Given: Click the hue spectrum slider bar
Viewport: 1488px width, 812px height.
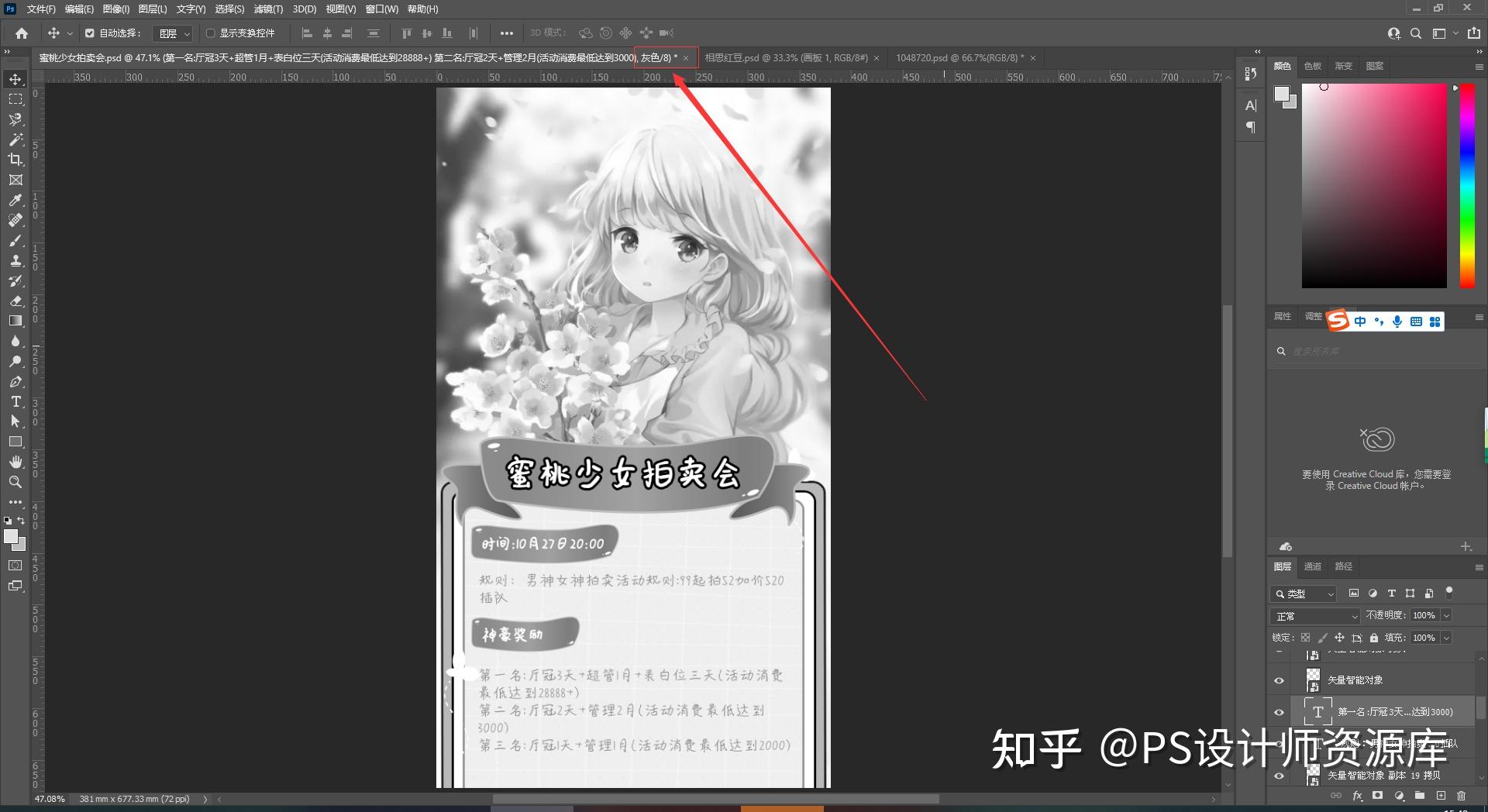Looking at the screenshot, I should click(x=1467, y=186).
